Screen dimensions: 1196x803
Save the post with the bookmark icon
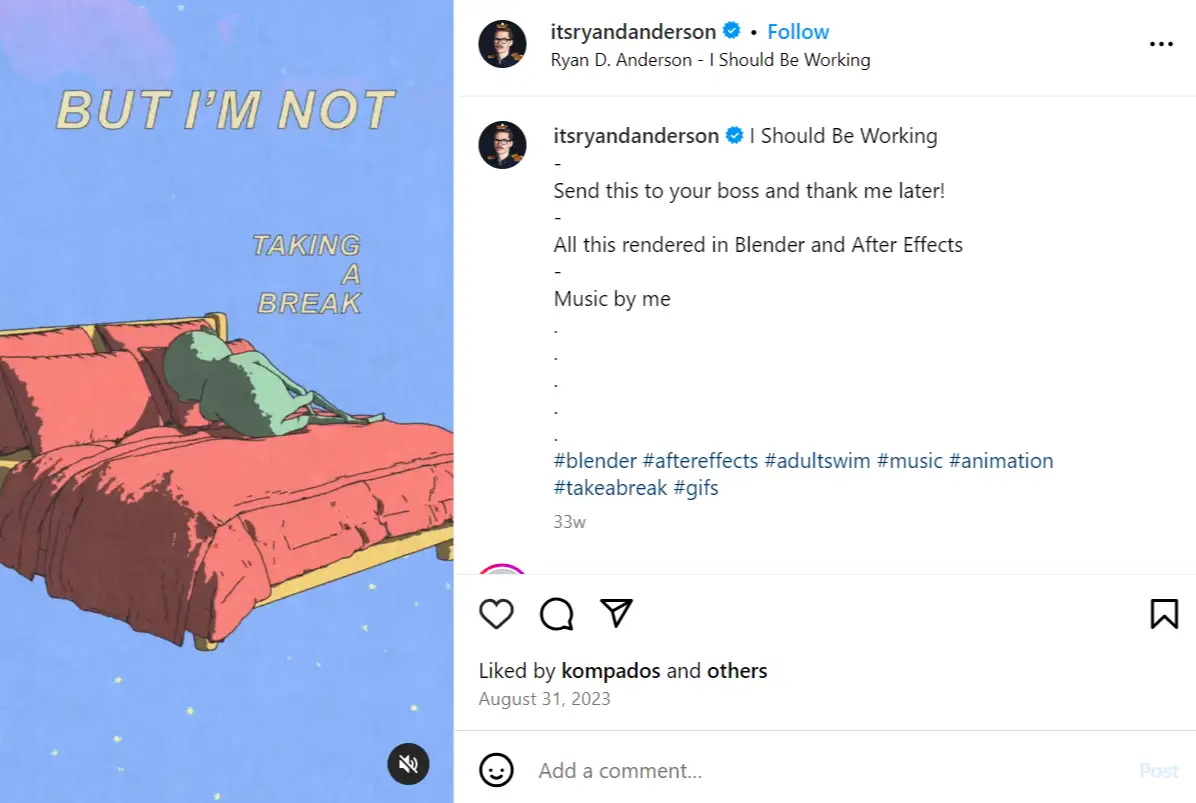pos(1164,614)
